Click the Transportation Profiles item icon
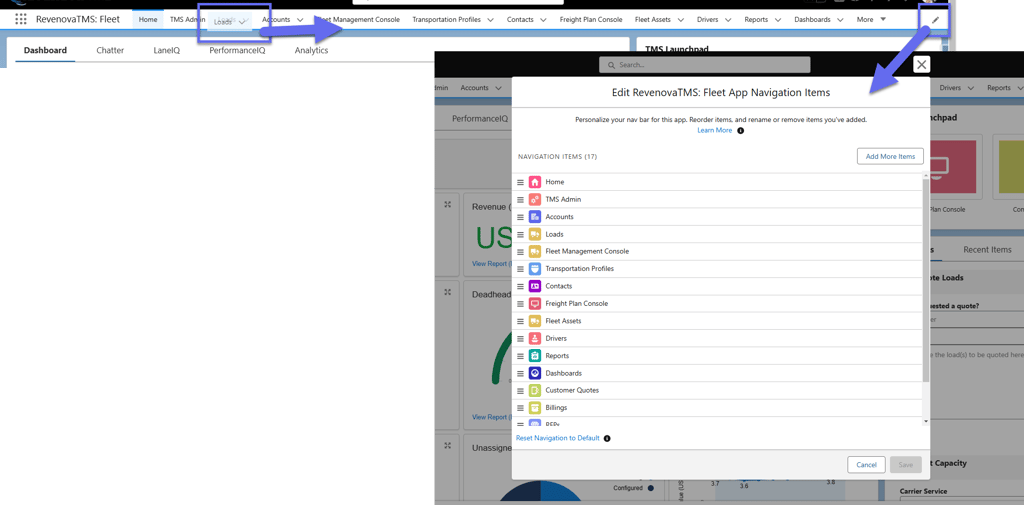 tap(535, 269)
